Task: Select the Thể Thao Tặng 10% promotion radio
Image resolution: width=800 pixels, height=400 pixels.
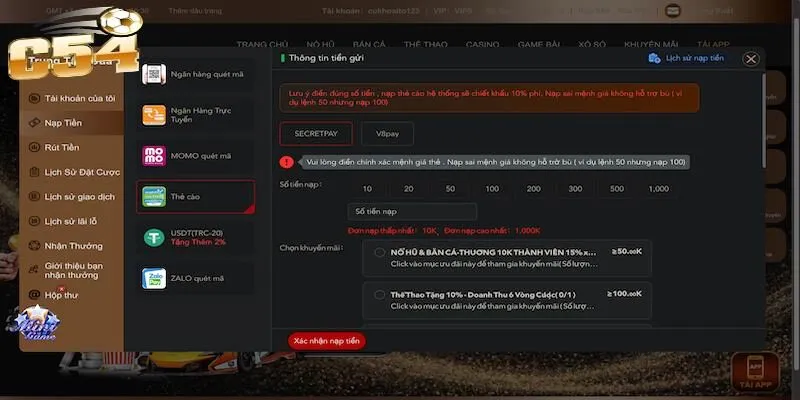Action: 379,294
